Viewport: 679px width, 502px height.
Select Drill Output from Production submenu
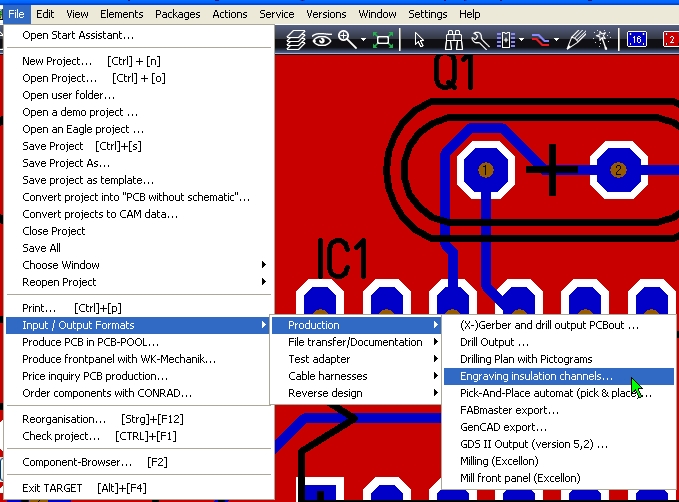(x=494, y=342)
